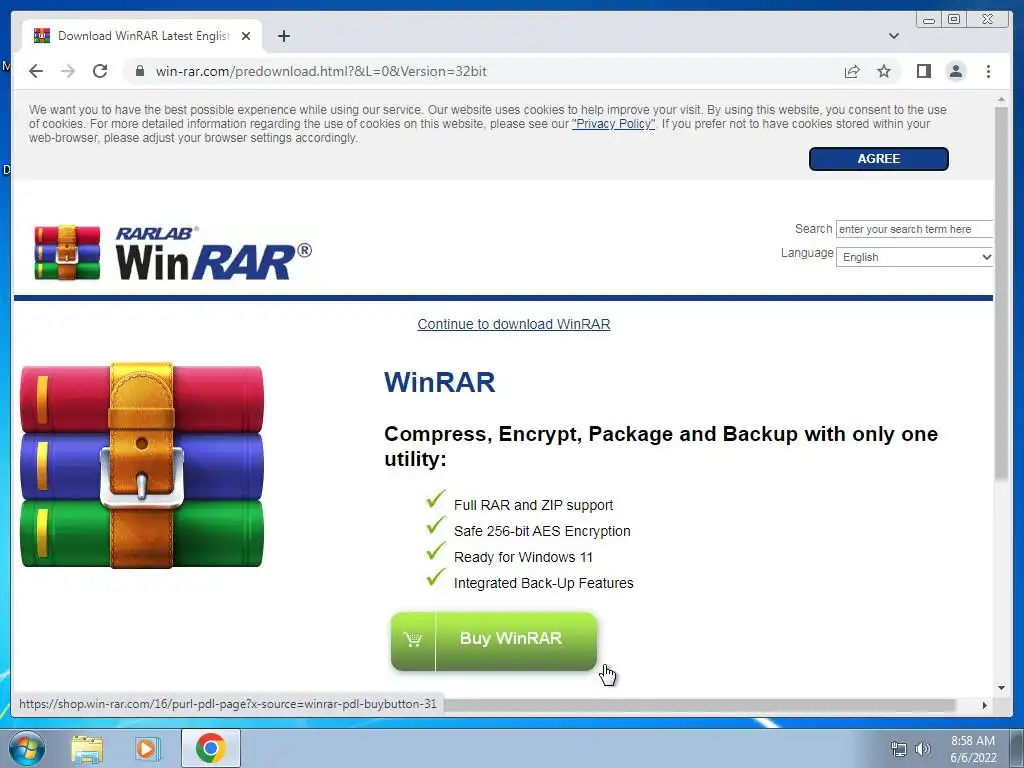Open the Privacy Policy link

click(613, 123)
